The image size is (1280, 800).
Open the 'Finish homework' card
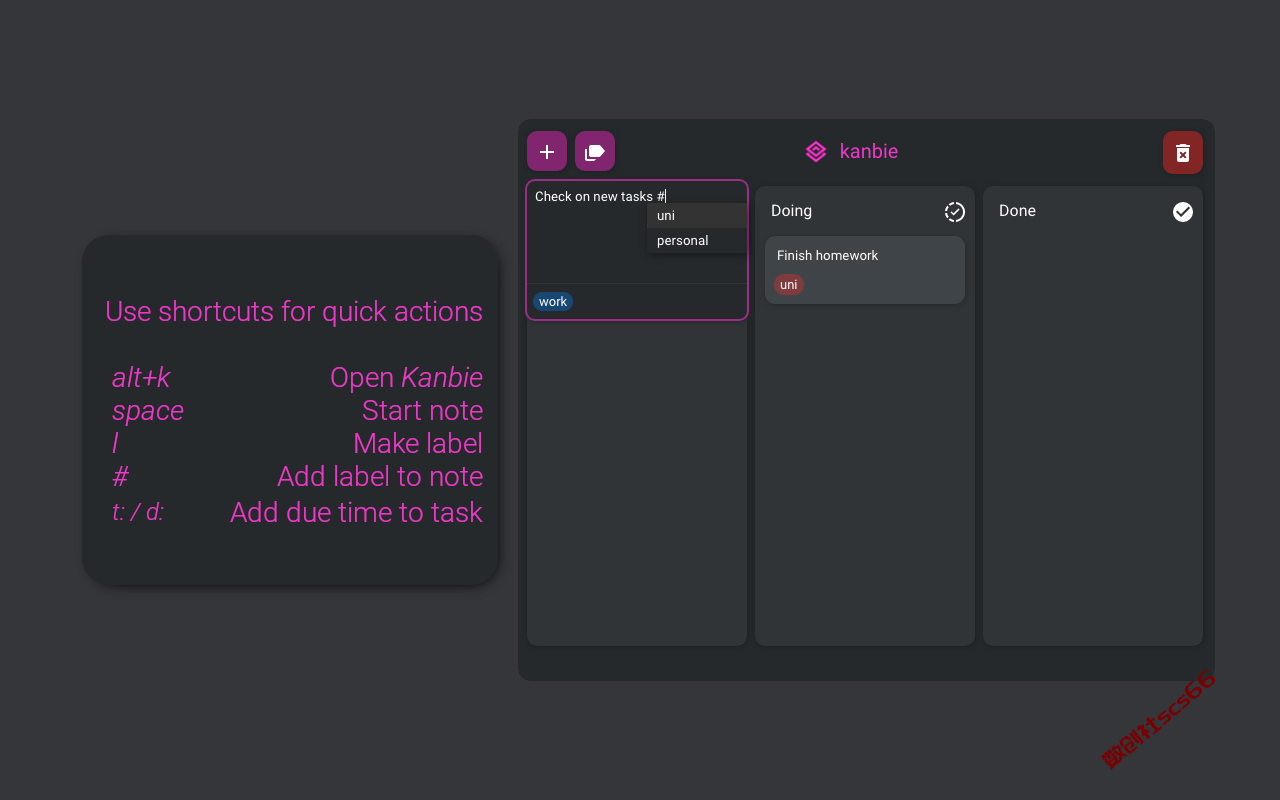(865, 270)
